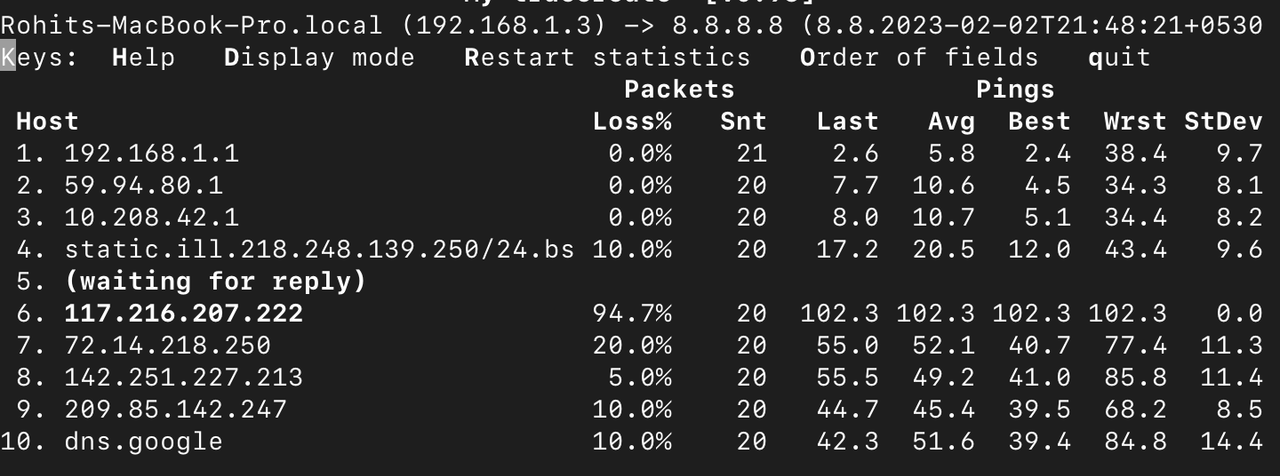Click the Loss% column header
This screenshot has width=1280, height=476.
click(x=632, y=122)
